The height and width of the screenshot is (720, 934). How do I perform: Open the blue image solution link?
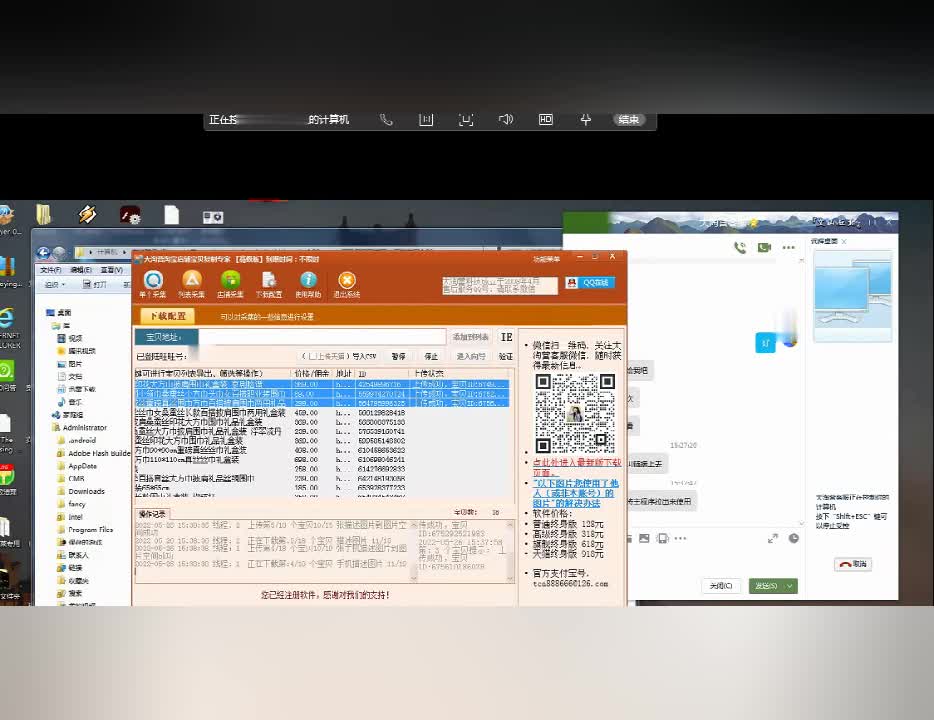click(x=575, y=493)
